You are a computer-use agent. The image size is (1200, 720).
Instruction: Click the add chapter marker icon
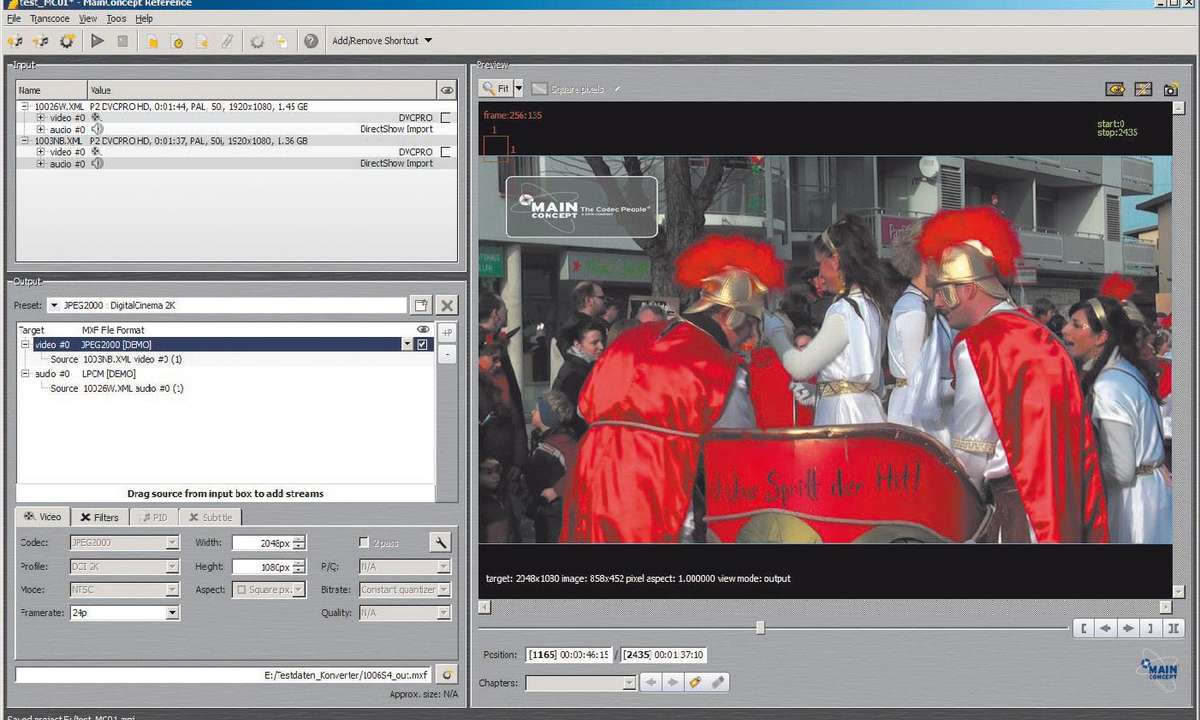[x=696, y=683]
